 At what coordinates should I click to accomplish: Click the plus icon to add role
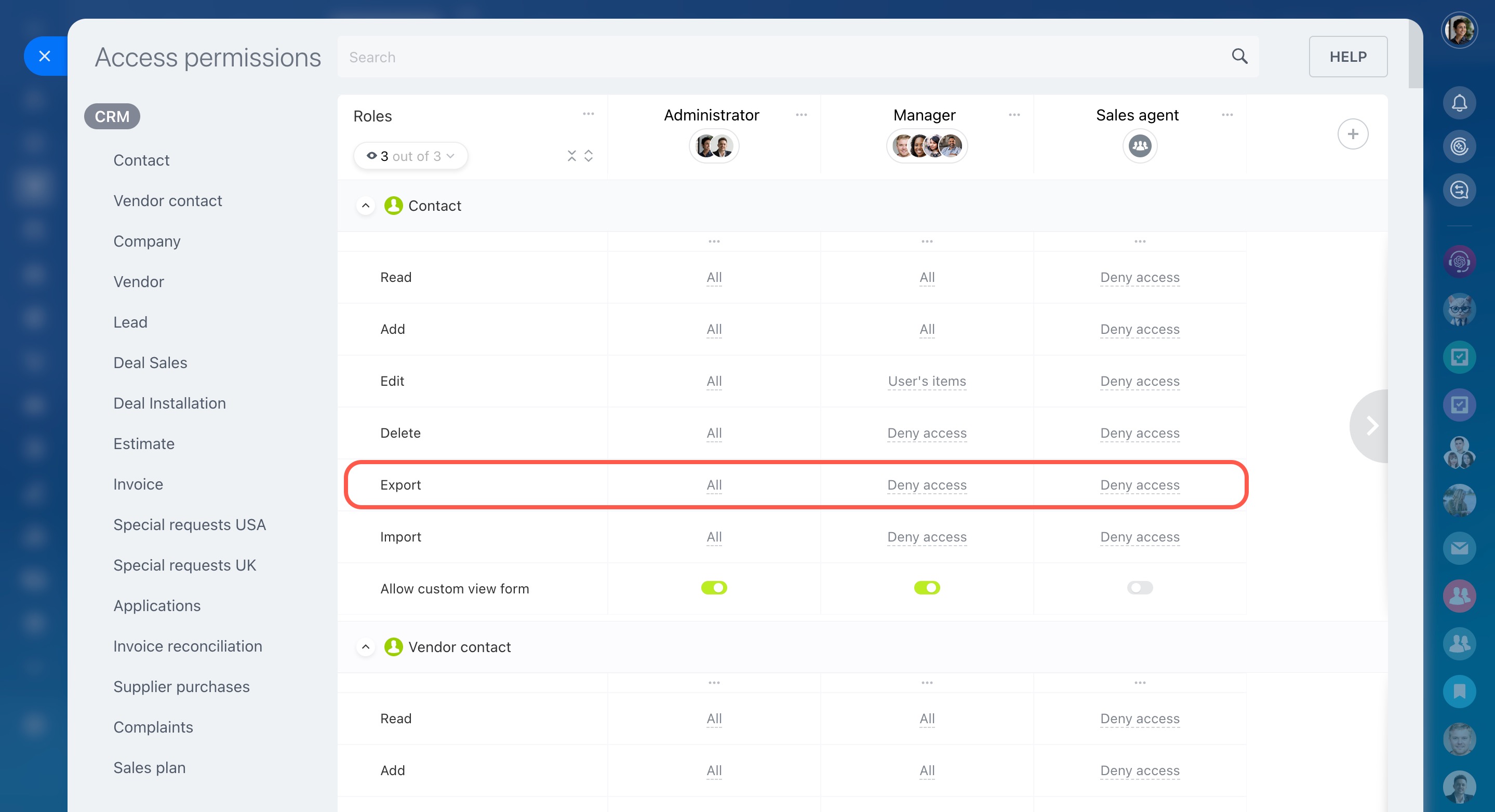point(1352,134)
